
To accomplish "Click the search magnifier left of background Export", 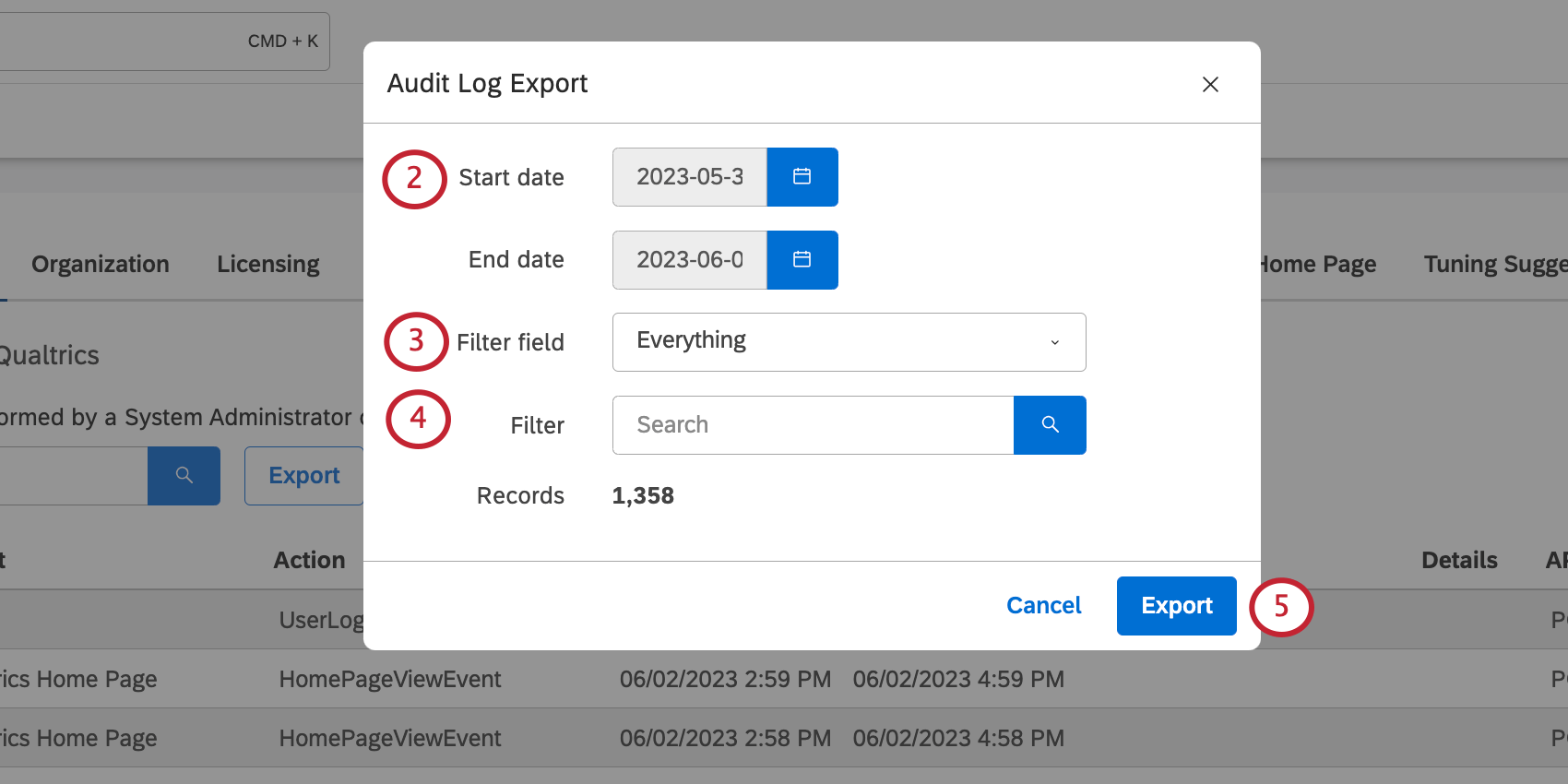I will [184, 476].
